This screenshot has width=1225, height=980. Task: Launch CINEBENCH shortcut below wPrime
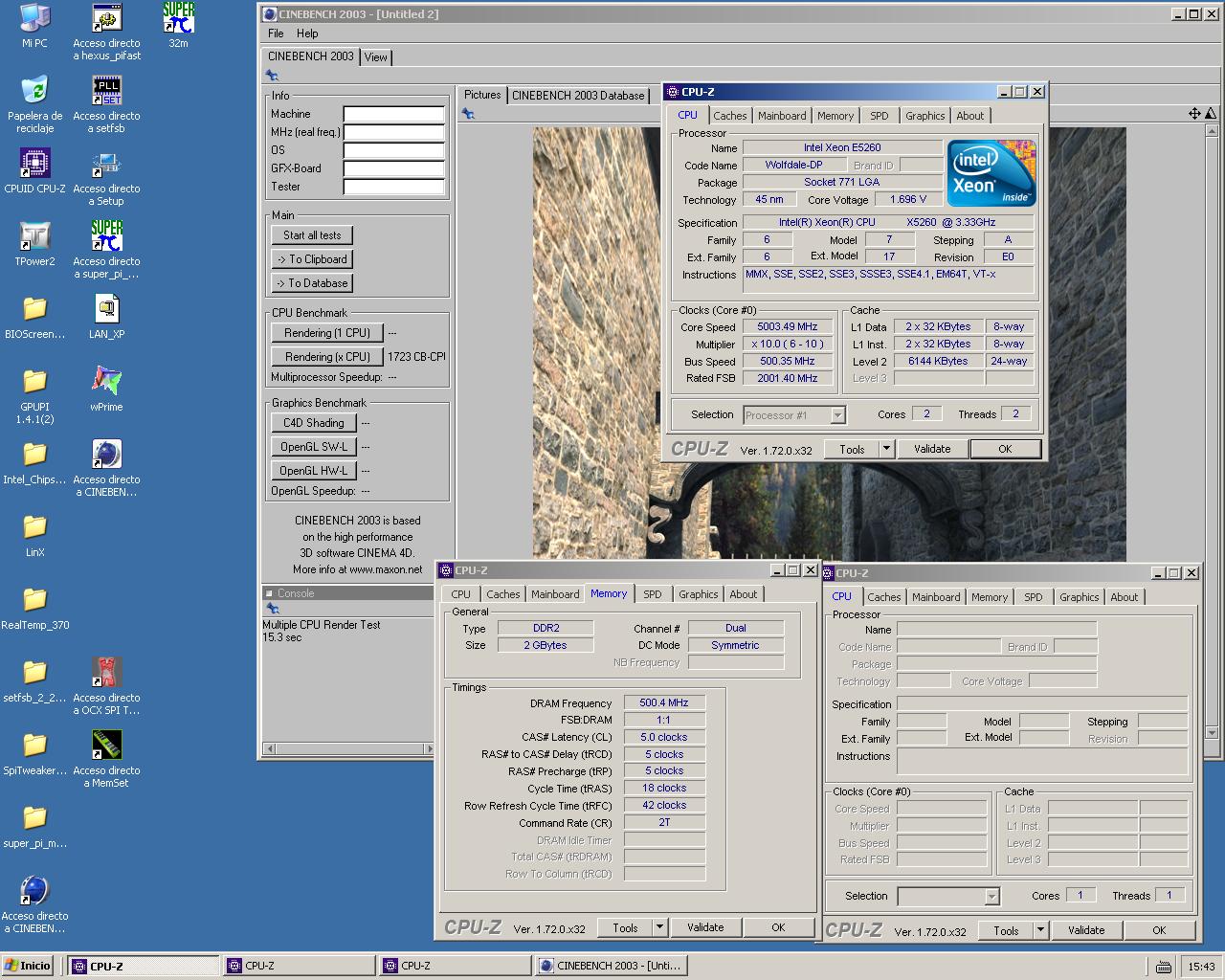[106, 455]
